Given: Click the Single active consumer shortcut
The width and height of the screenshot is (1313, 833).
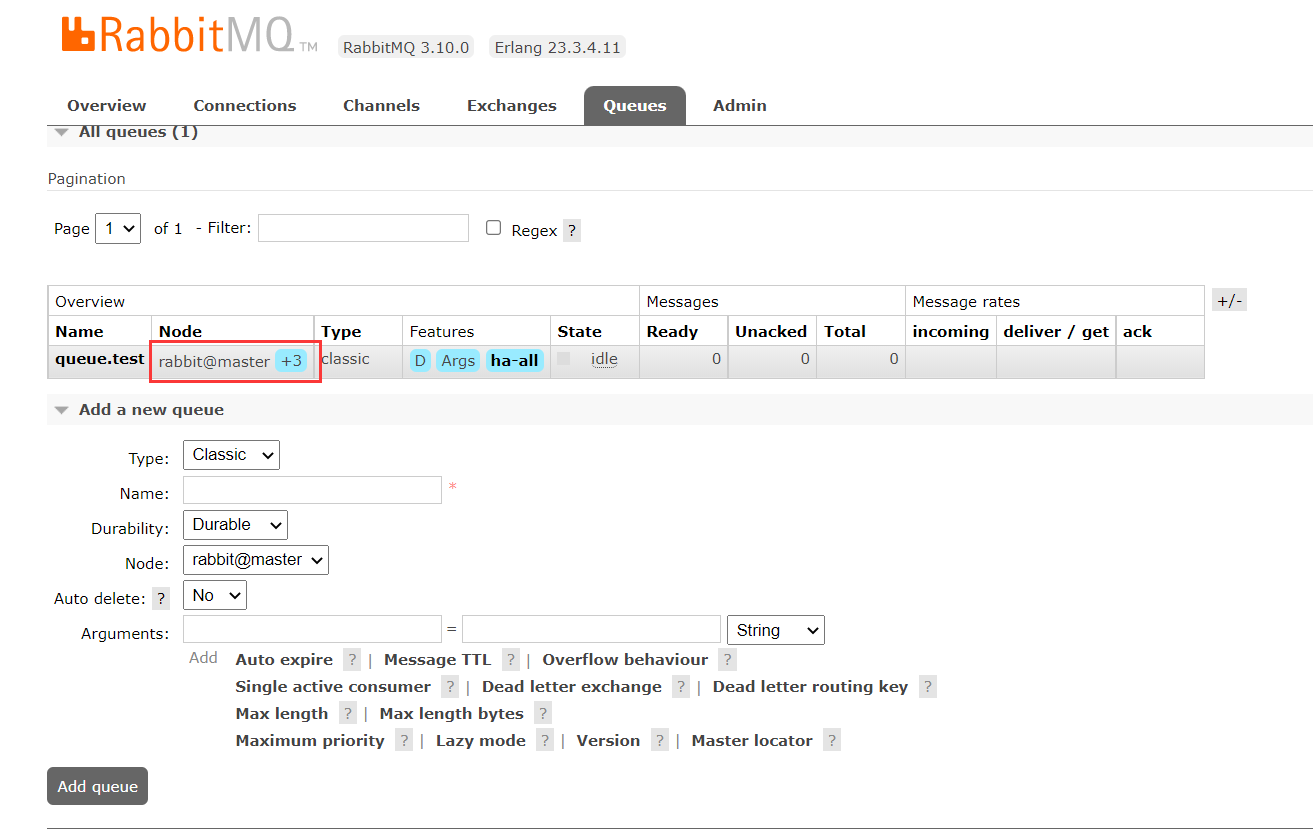Looking at the screenshot, I should 333,687.
